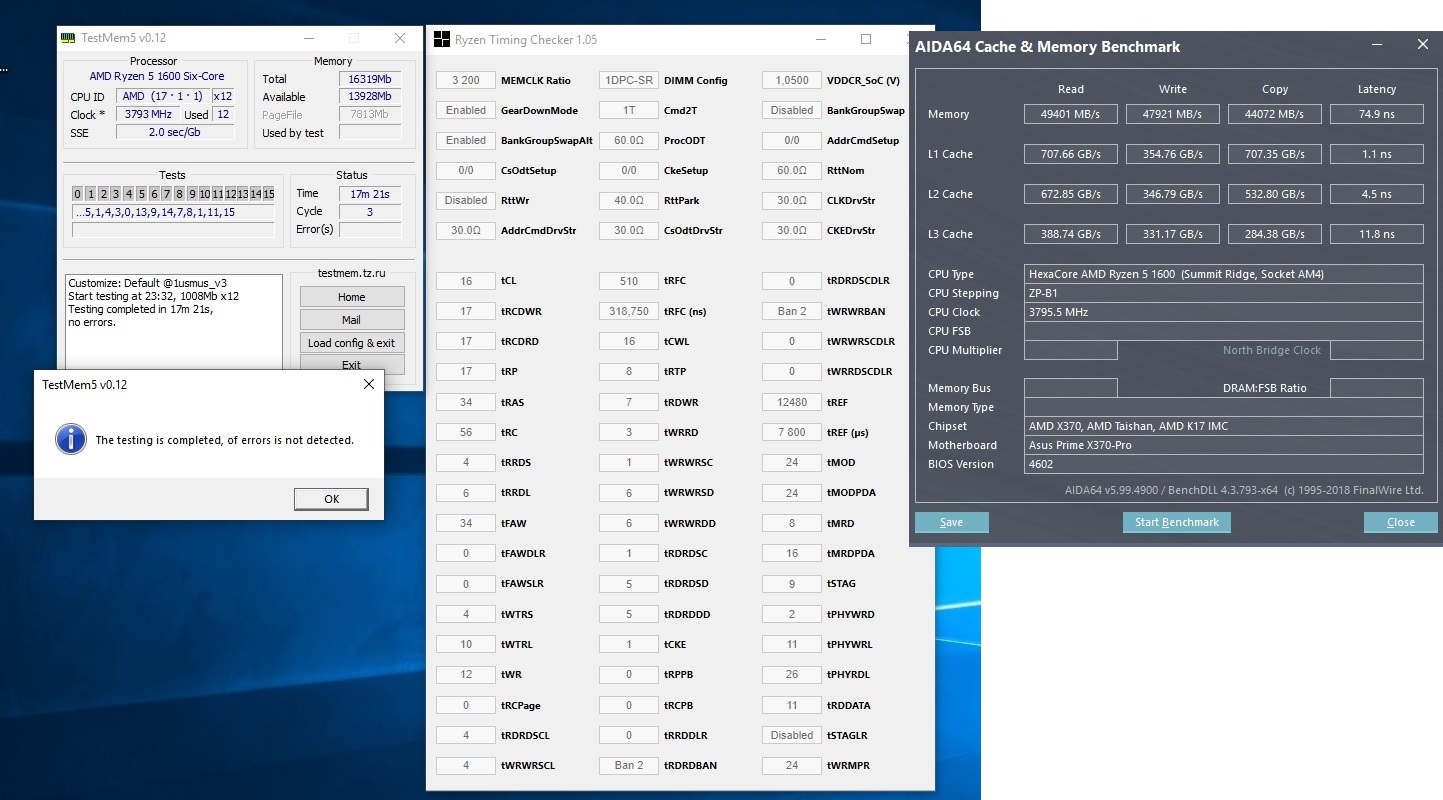The height and width of the screenshot is (800, 1443).
Task: Click the tSTAGLR Disabled field
Action: pos(792,735)
